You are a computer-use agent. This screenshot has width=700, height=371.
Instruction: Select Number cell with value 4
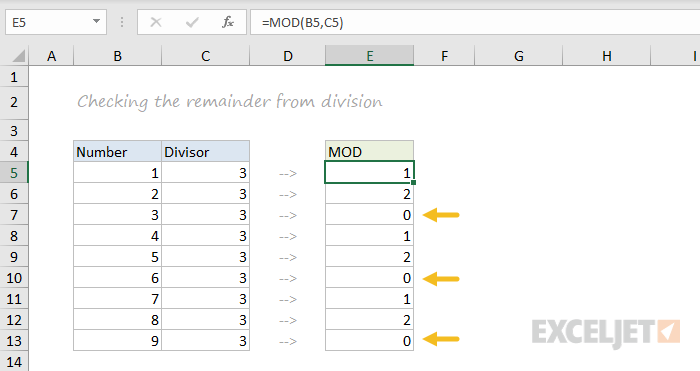coord(117,236)
